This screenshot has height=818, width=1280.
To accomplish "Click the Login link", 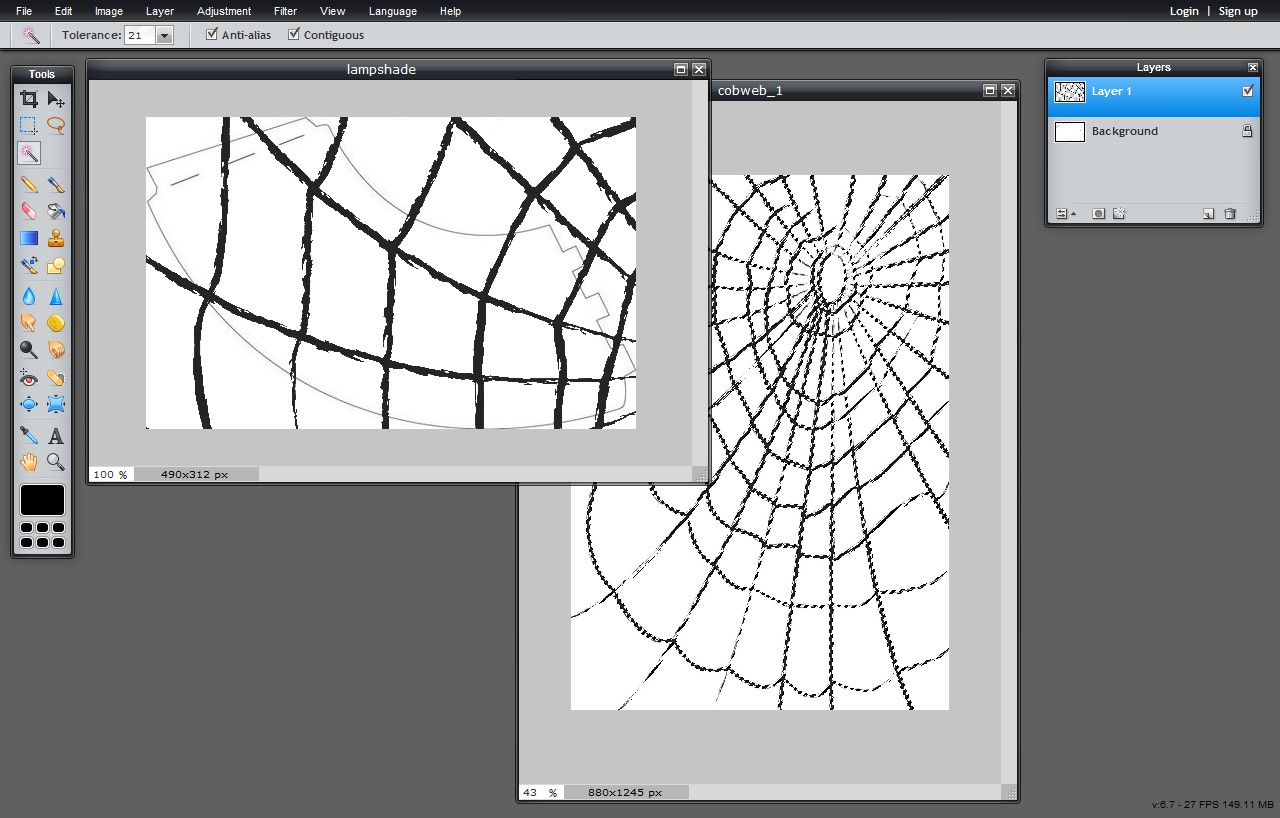I will pyautogui.click(x=1184, y=11).
